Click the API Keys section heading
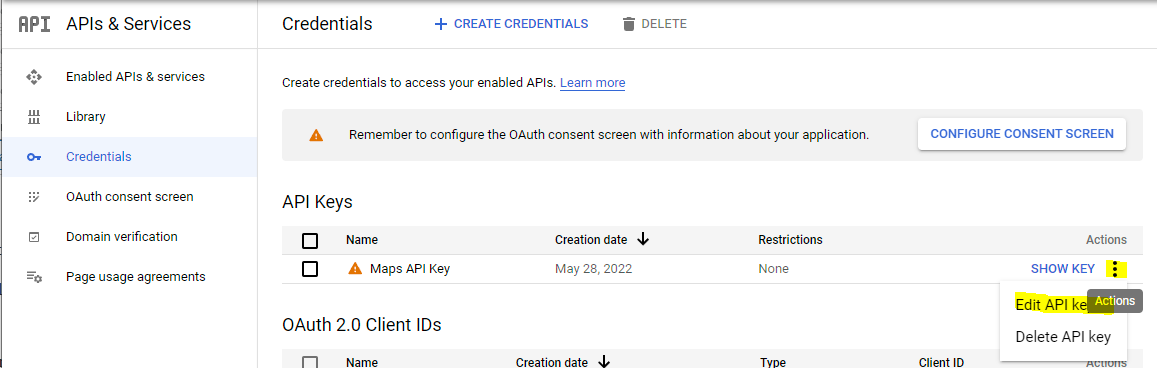This screenshot has width=1157, height=368. pyautogui.click(x=317, y=202)
